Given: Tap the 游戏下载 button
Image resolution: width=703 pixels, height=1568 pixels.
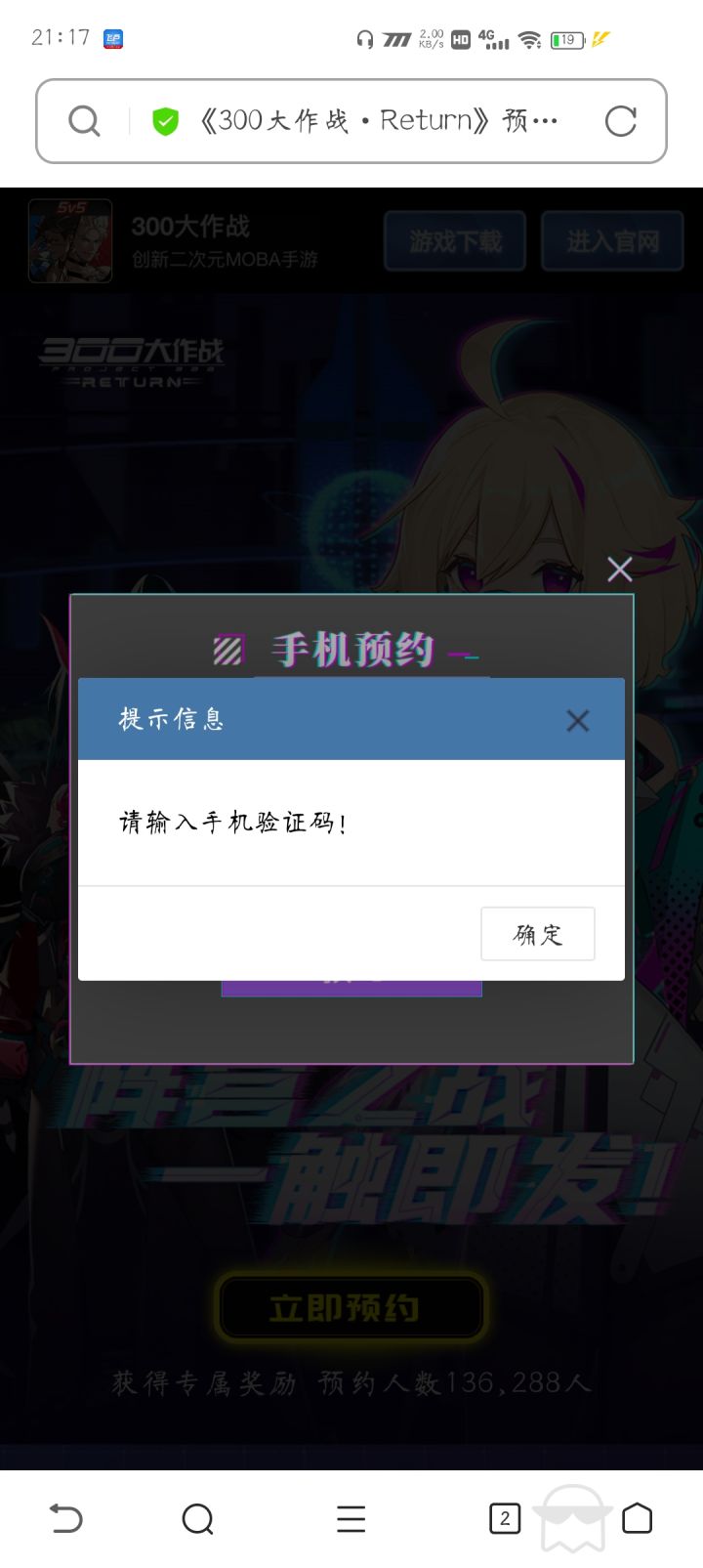Looking at the screenshot, I should [455, 240].
